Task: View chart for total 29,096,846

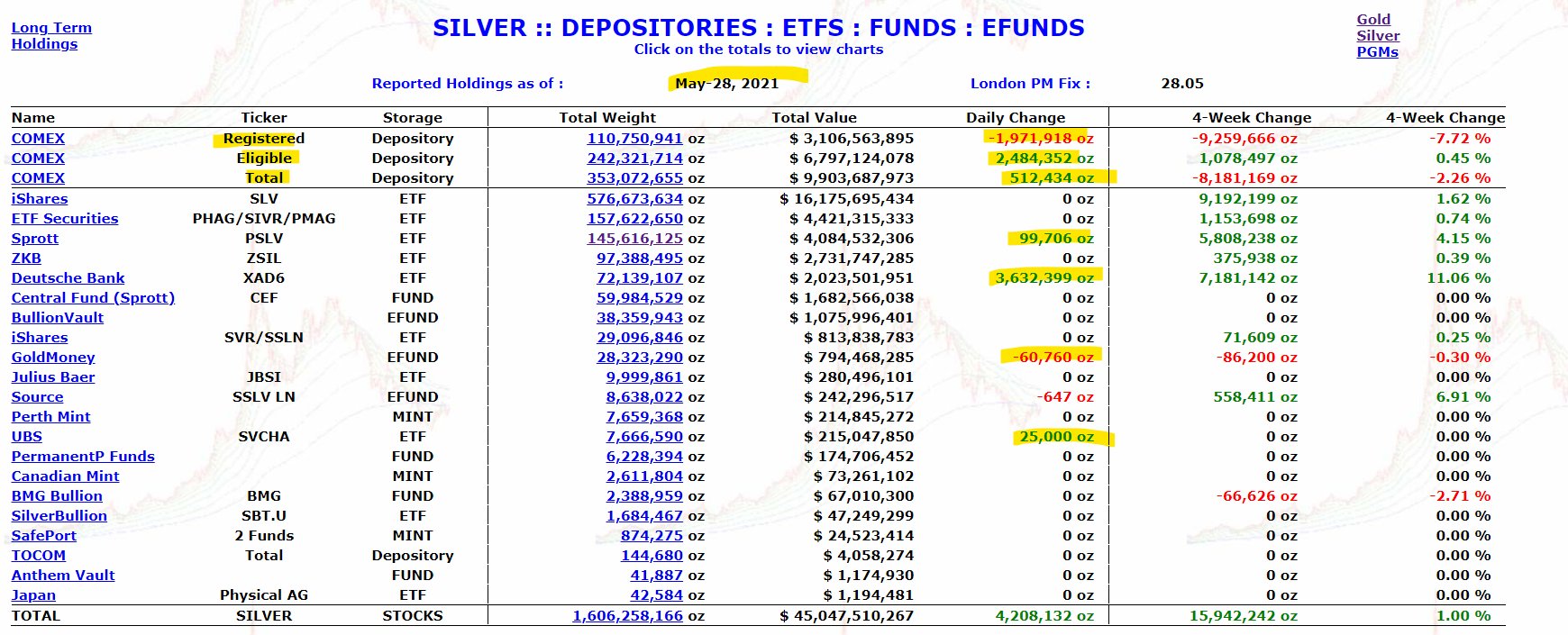Action: coord(640,338)
